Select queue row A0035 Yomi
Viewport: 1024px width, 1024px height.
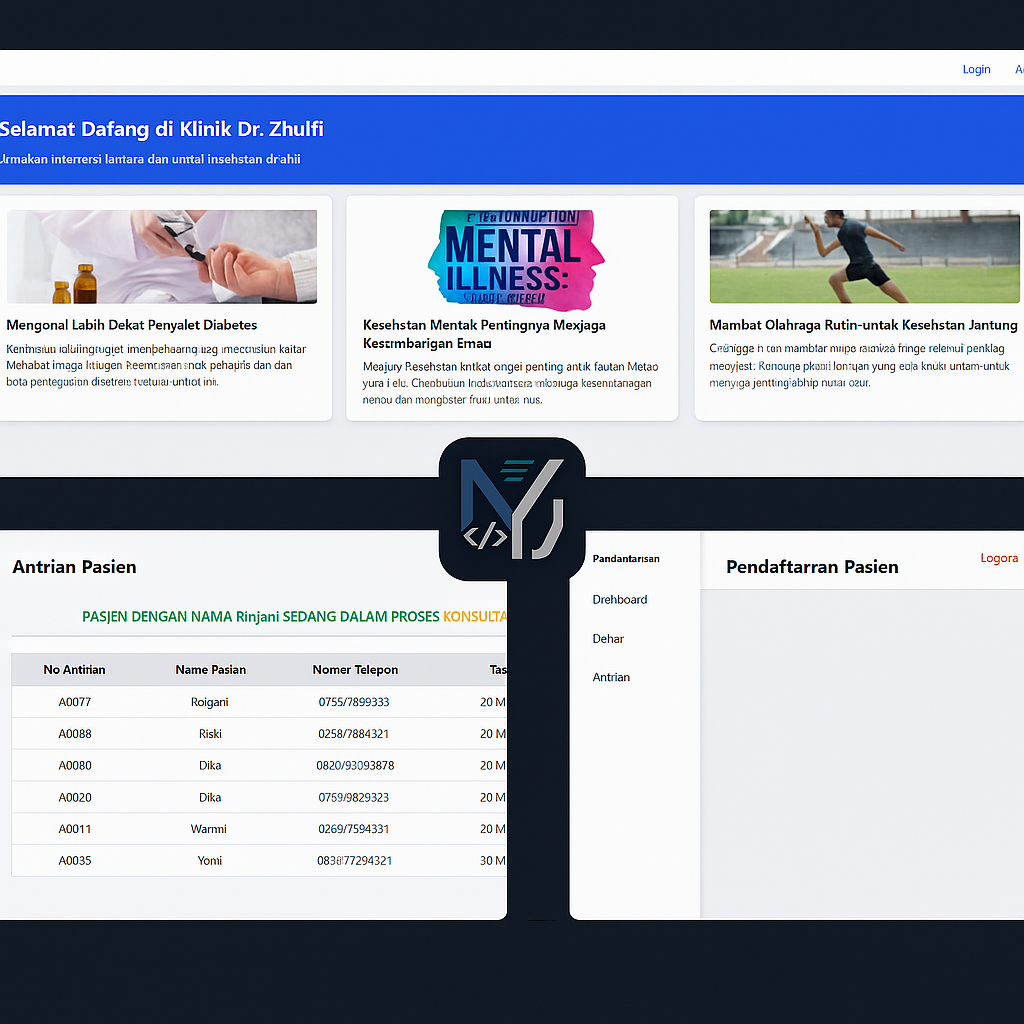(259, 861)
